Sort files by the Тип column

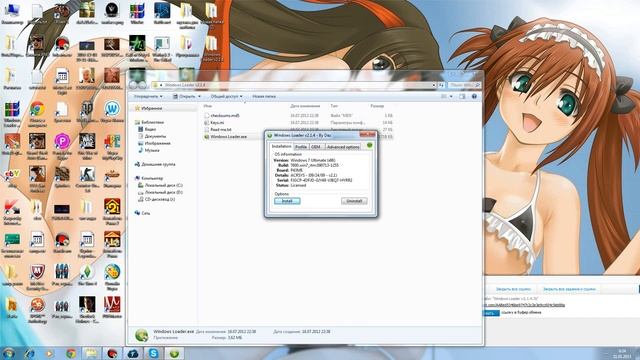[x=334, y=106]
